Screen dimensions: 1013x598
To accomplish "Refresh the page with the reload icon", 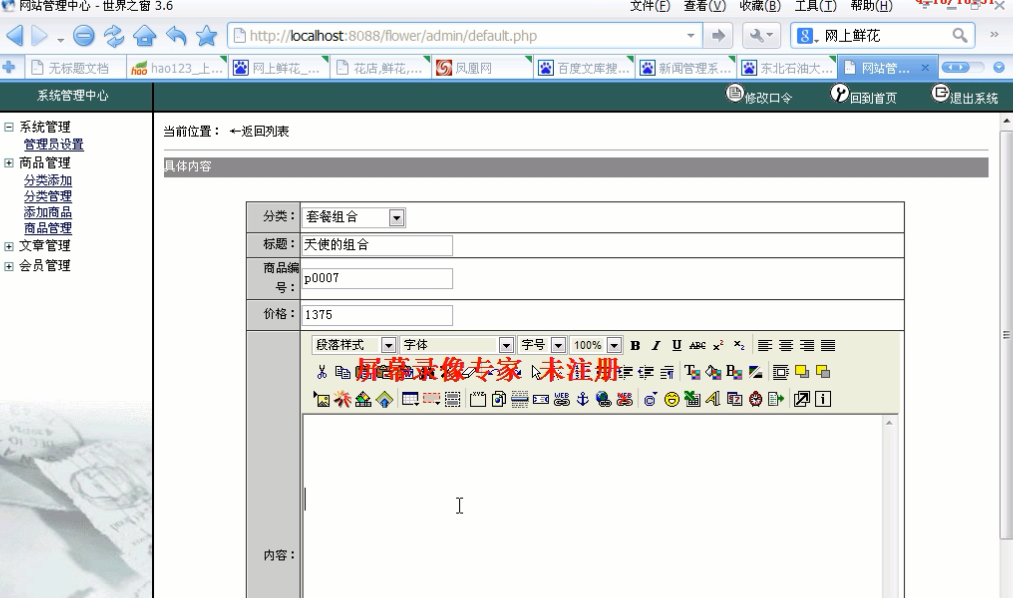I will [x=114, y=36].
